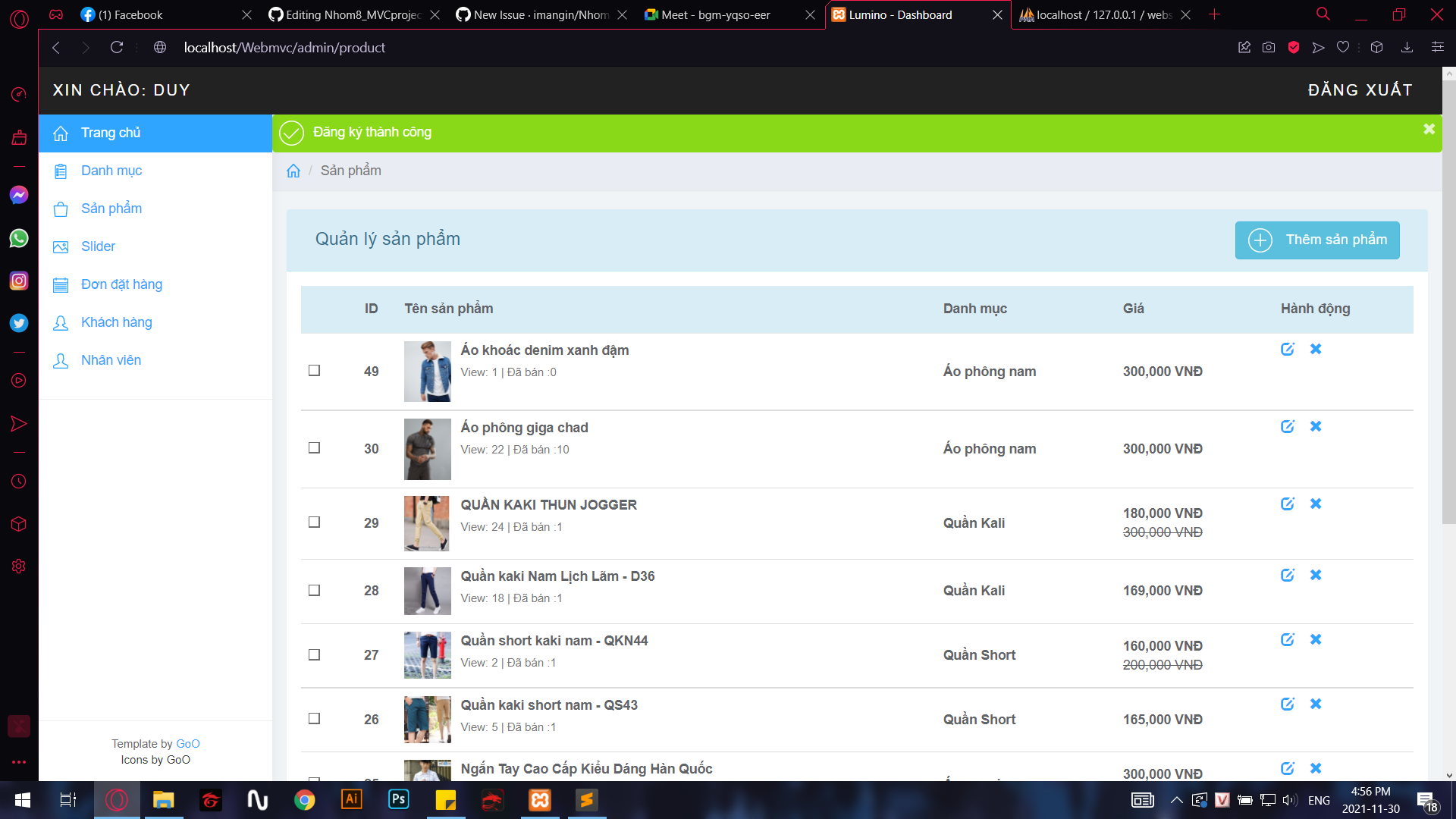Image resolution: width=1456 pixels, height=819 pixels.
Task: Select checkbox of product 27
Action: (x=314, y=654)
